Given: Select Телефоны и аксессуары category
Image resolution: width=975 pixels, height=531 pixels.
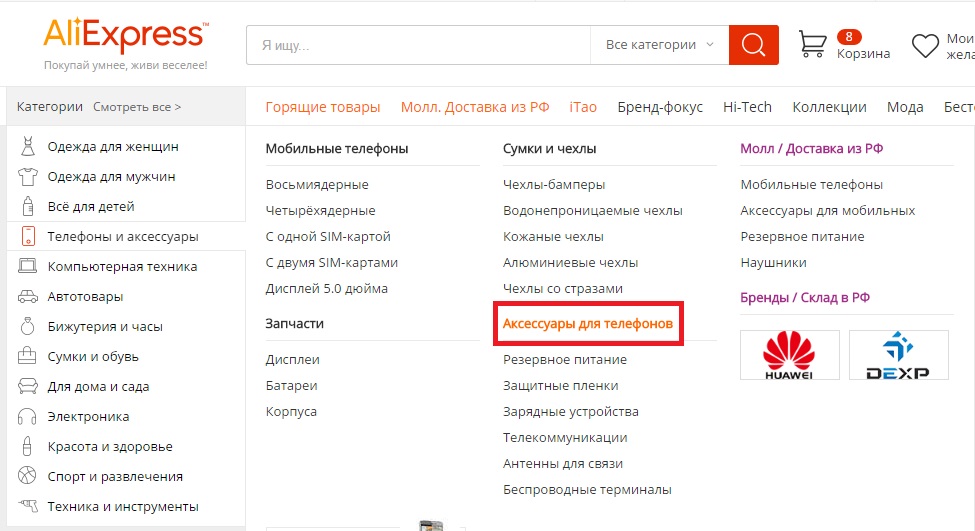Looking at the screenshot, I should [x=123, y=236].
